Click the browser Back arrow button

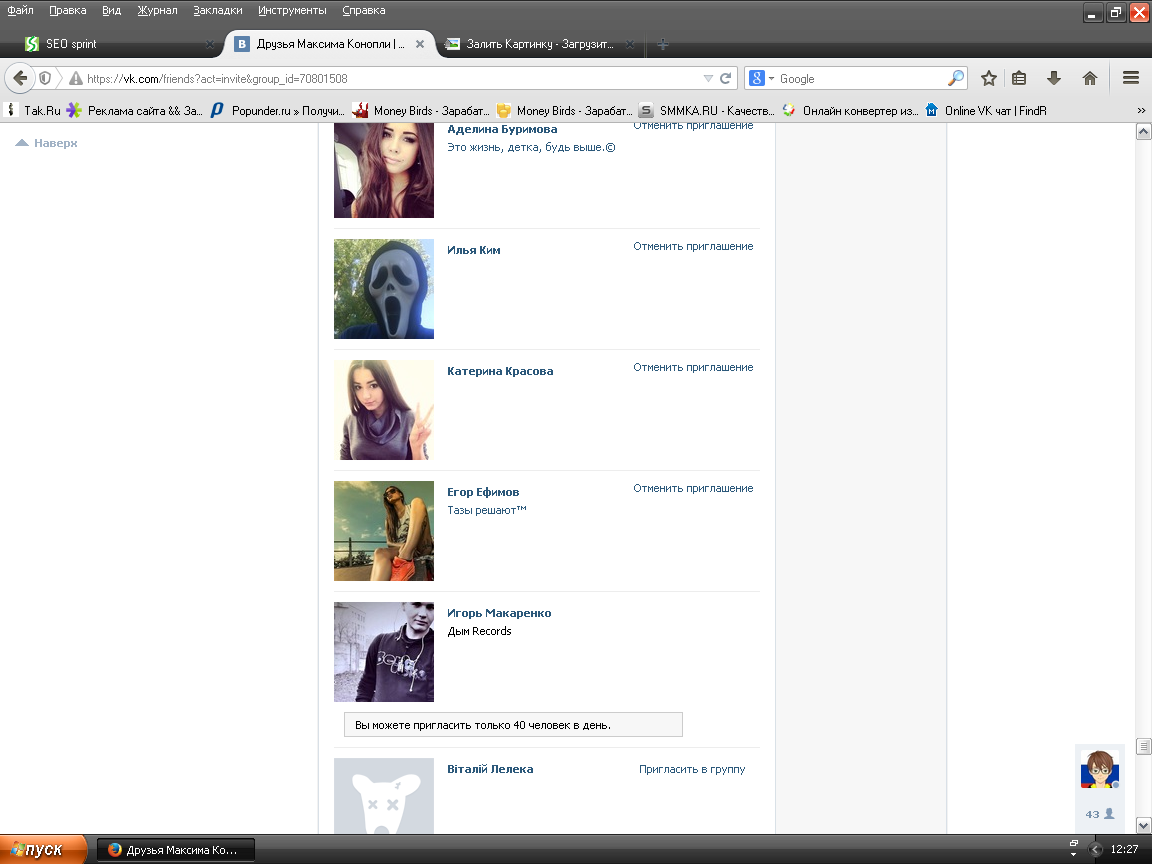pyautogui.click(x=21, y=78)
